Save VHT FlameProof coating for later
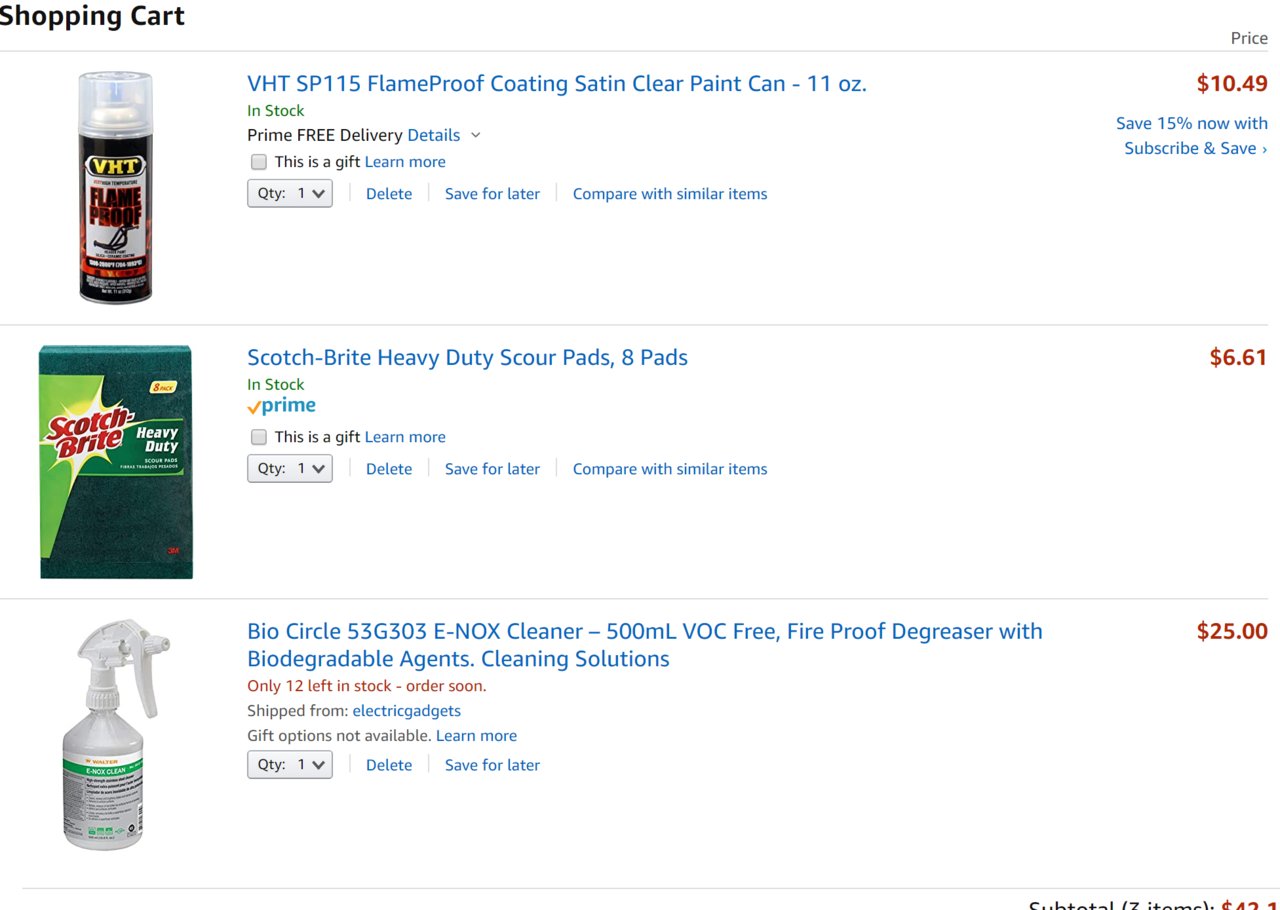Screen dimensions: 1280x910 click(492, 194)
